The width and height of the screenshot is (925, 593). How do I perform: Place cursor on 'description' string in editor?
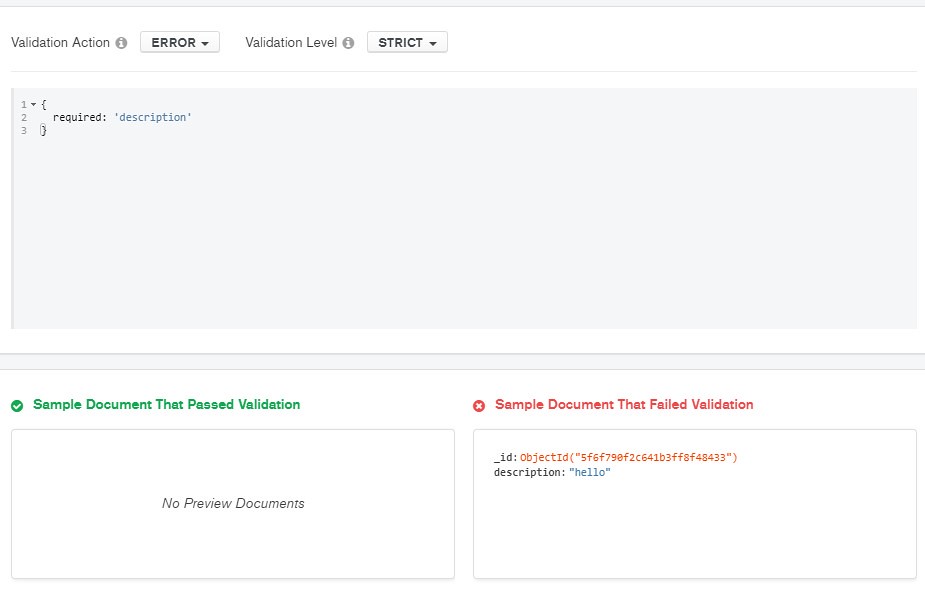pos(152,117)
